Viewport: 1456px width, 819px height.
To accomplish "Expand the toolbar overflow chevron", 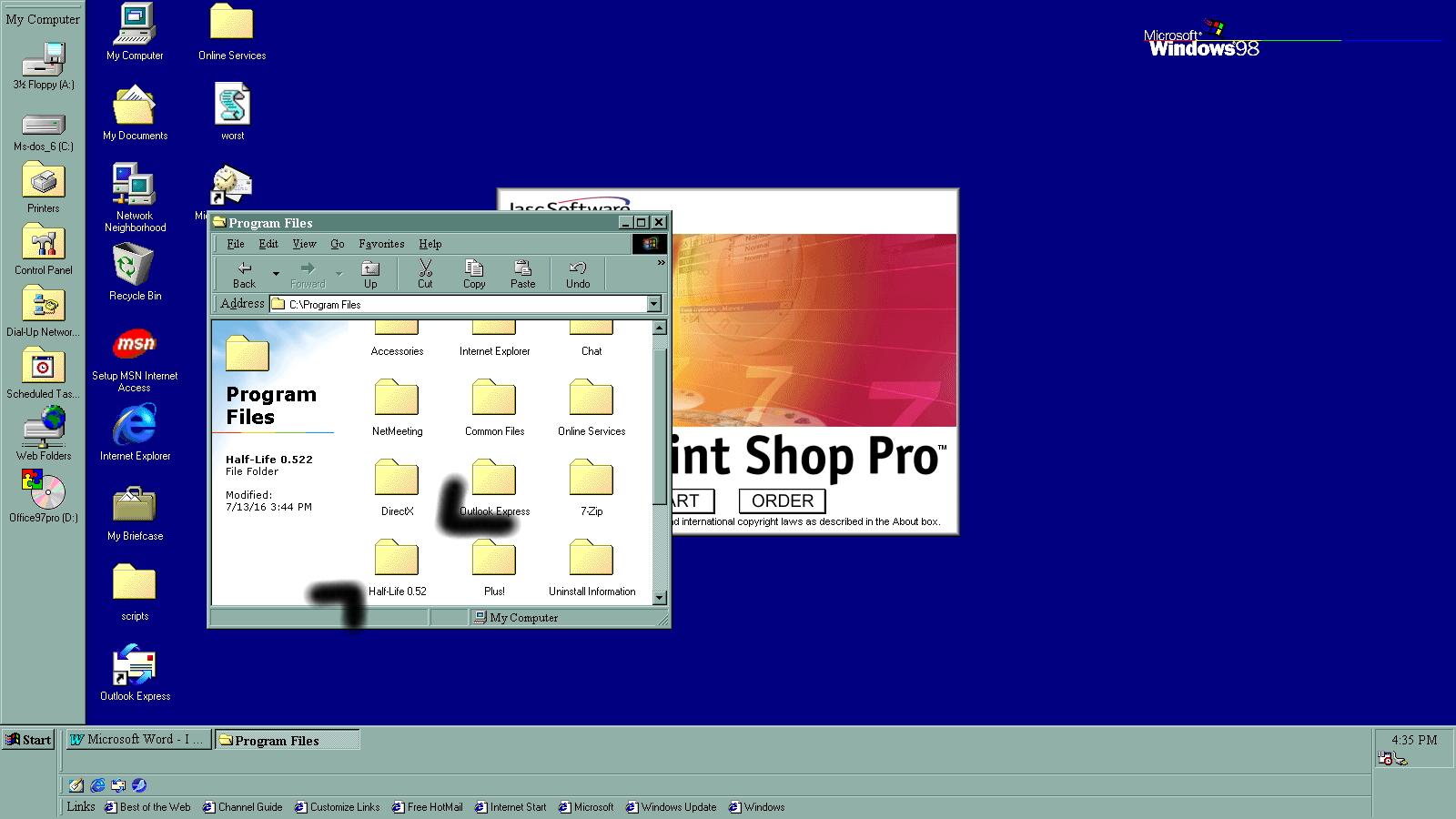I will (662, 263).
